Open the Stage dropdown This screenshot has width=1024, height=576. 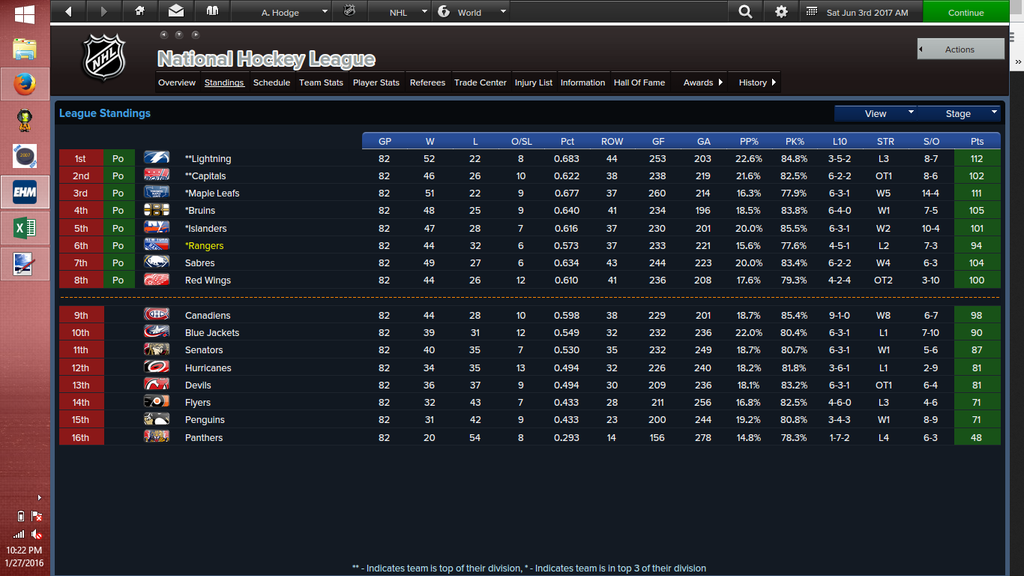click(959, 114)
